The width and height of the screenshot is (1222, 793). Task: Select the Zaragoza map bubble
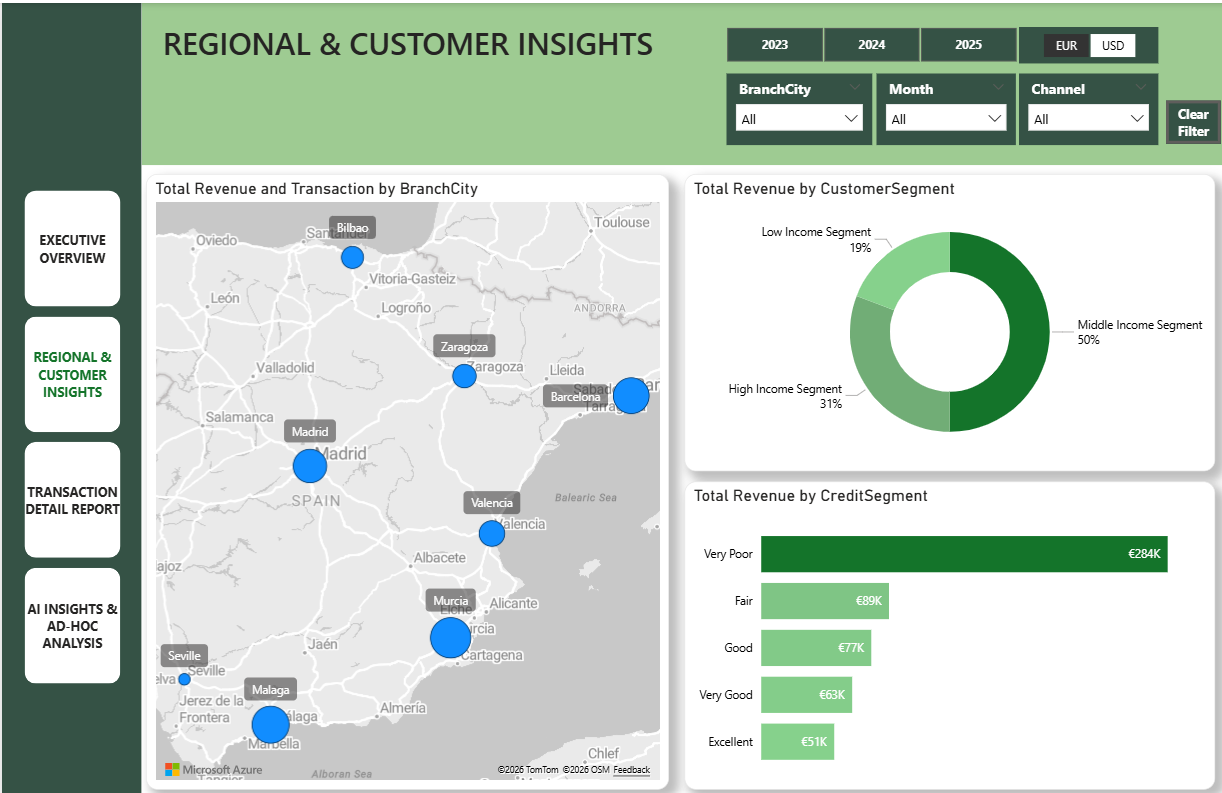coord(464,376)
